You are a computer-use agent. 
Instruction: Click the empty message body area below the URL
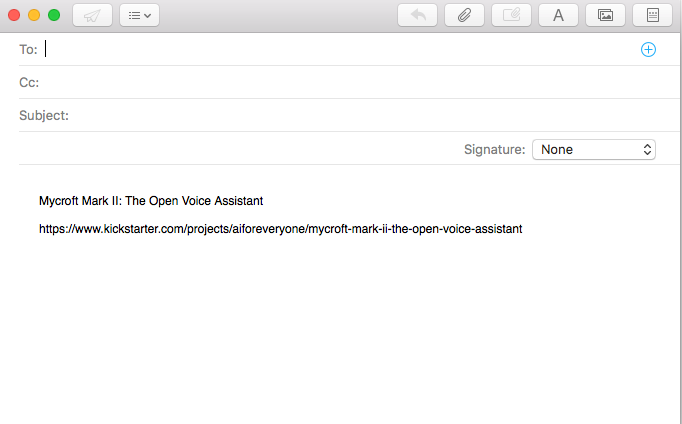340,330
